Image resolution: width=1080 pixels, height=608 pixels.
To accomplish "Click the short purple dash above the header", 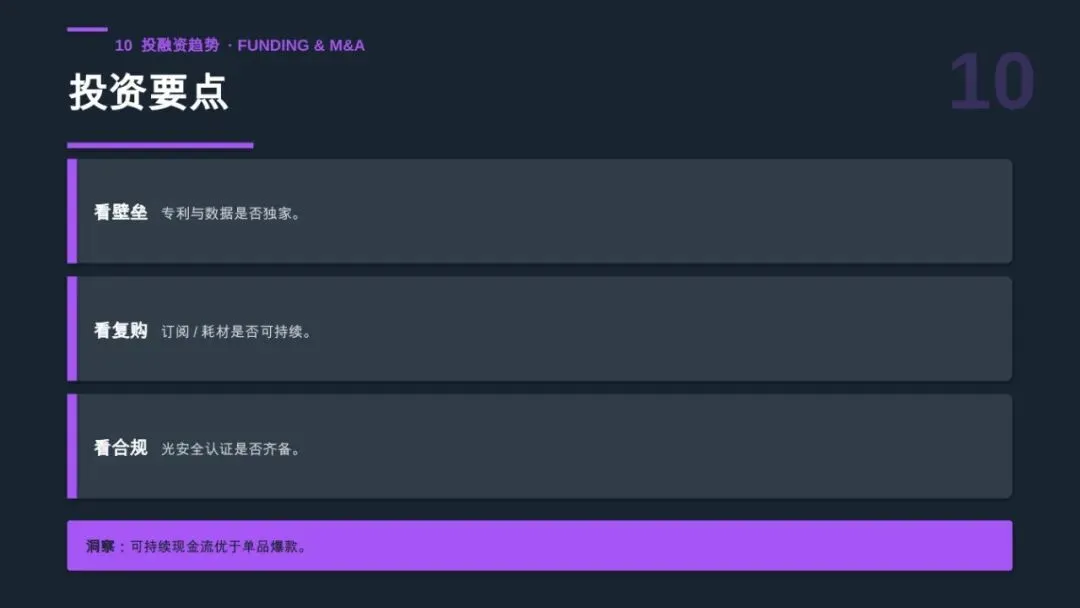I will (87, 29).
